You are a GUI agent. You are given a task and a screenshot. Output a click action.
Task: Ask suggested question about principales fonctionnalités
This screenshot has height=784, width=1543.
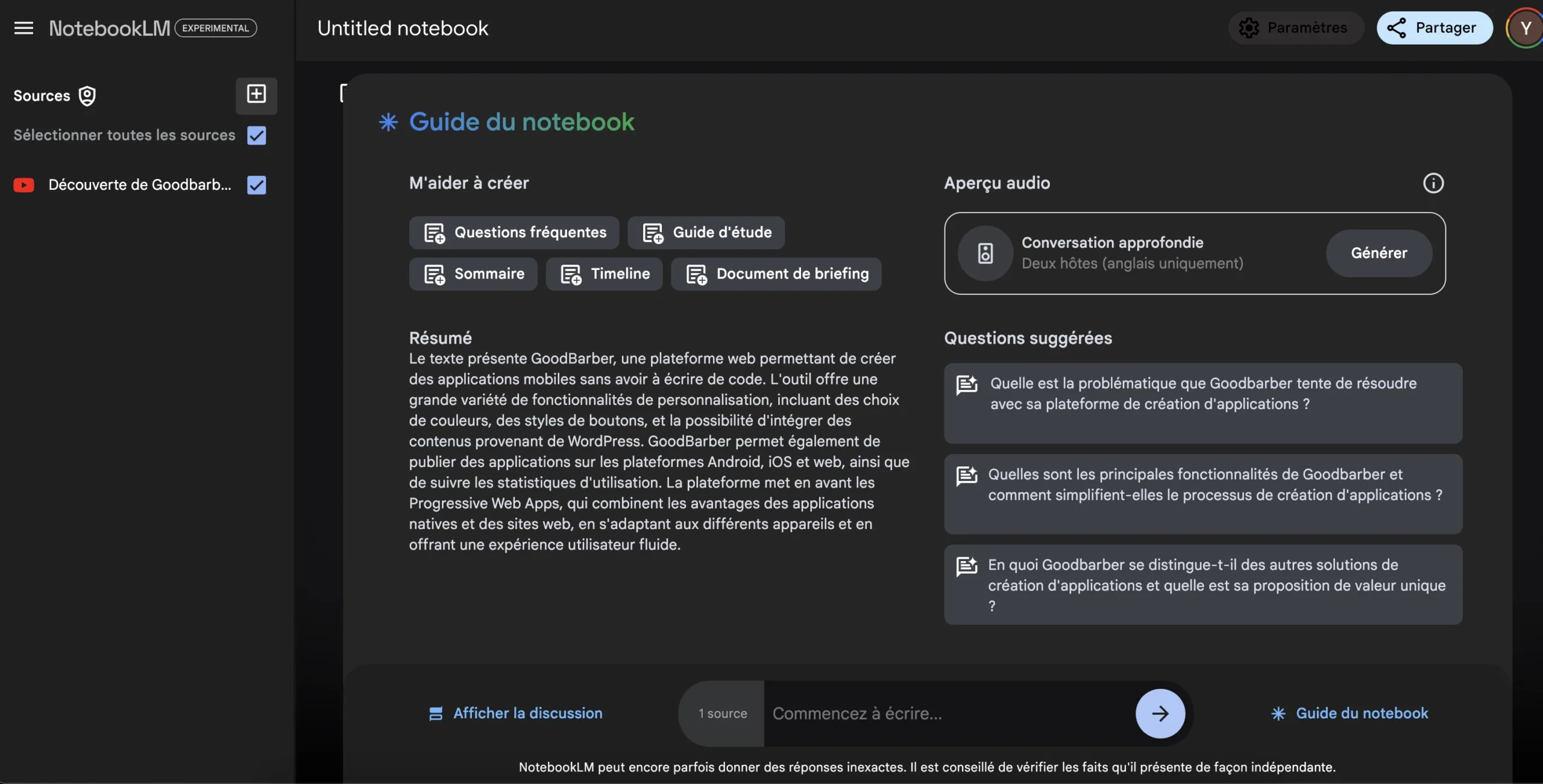point(1203,494)
